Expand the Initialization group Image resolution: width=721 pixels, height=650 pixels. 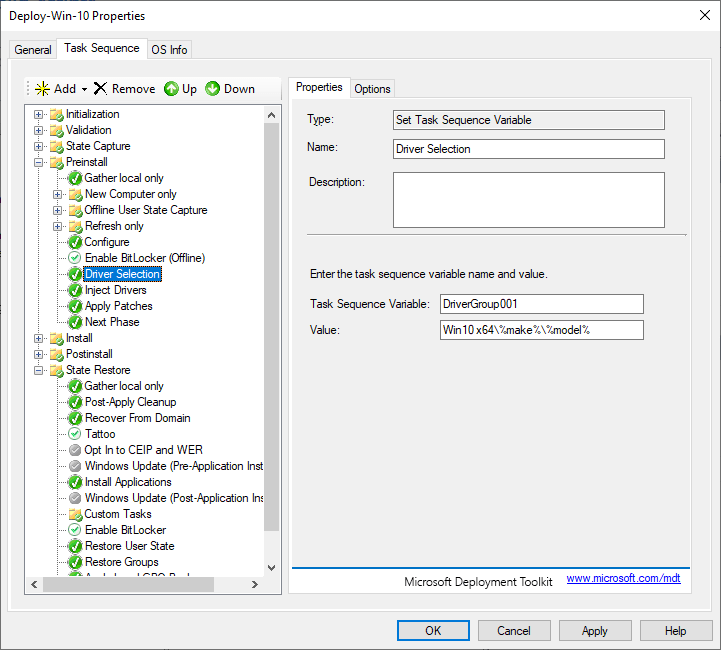pos(39,114)
